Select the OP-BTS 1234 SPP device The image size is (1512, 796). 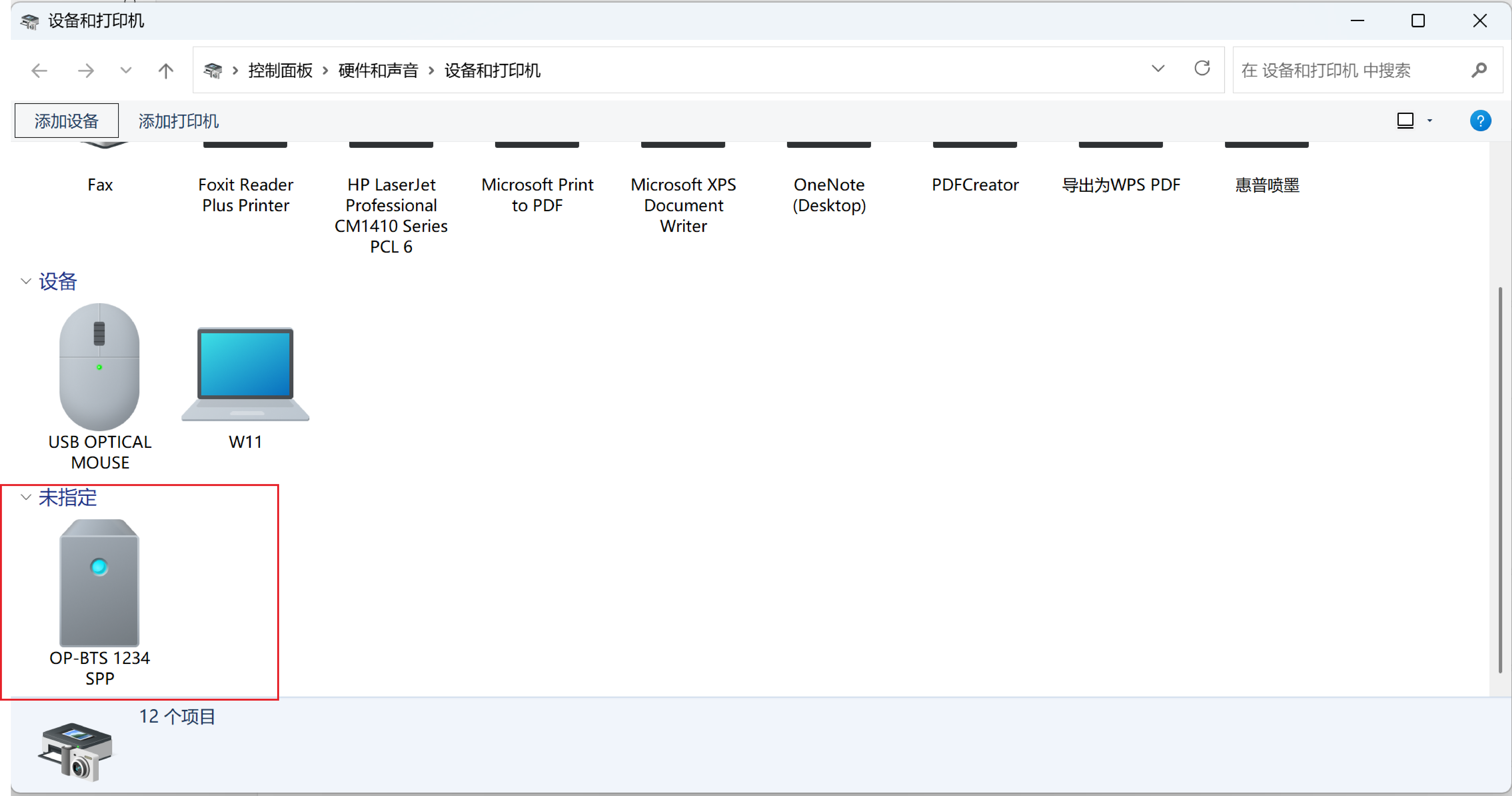(x=99, y=583)
